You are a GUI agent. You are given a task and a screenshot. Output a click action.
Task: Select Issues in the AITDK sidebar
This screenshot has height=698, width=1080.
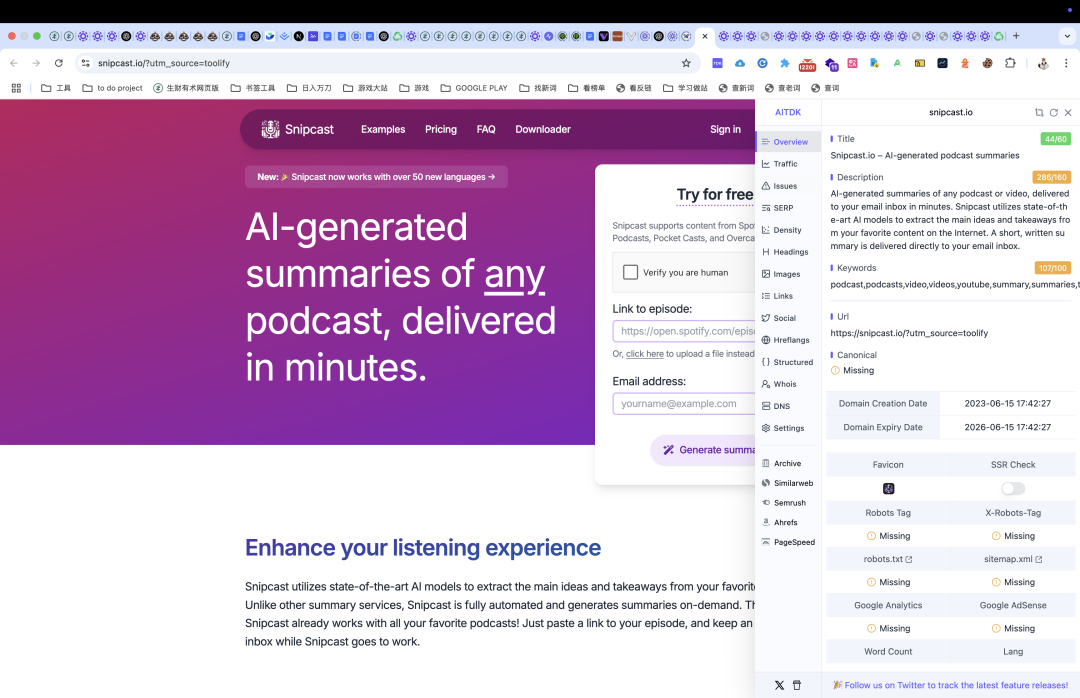pyautogui.click(x=789, y=186)
